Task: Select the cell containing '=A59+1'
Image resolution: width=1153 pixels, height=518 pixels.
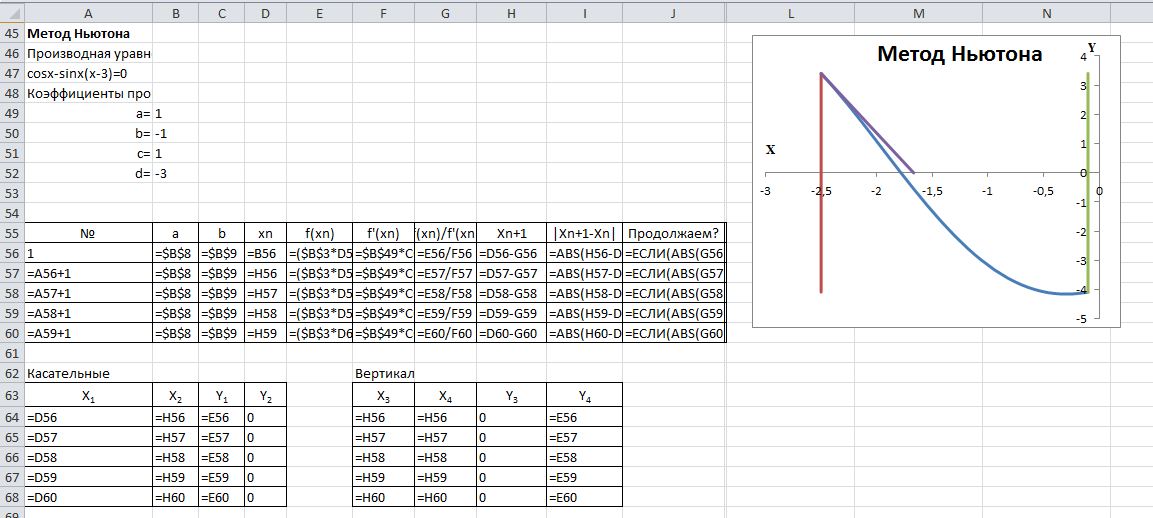Action: pos(88,333)
